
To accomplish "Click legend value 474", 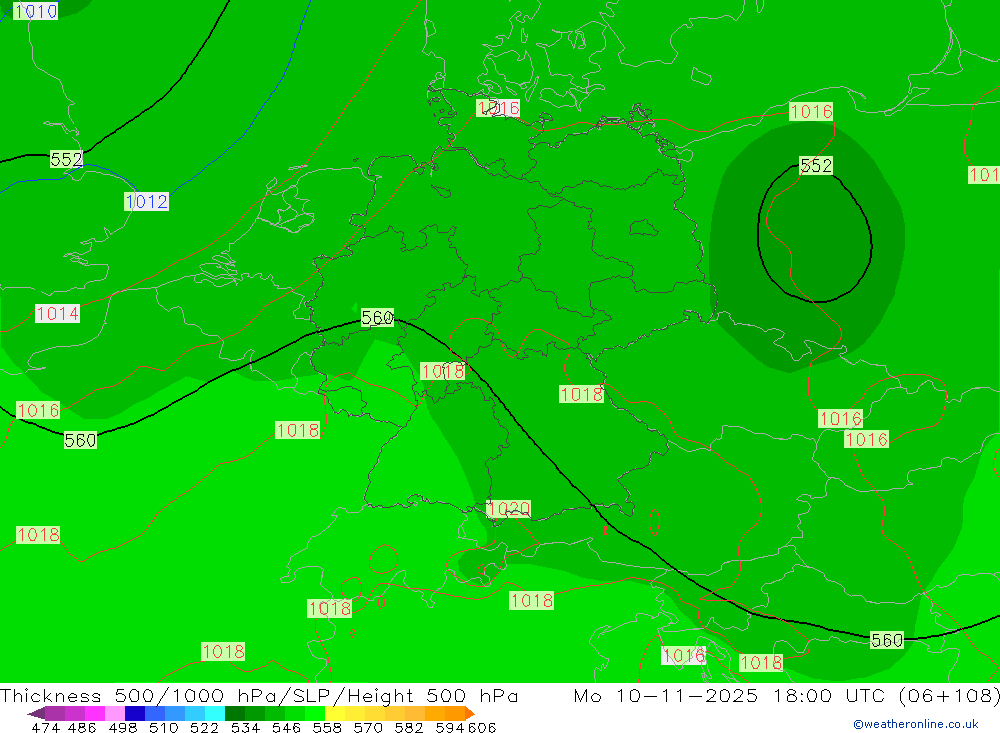I will (45, 727).
